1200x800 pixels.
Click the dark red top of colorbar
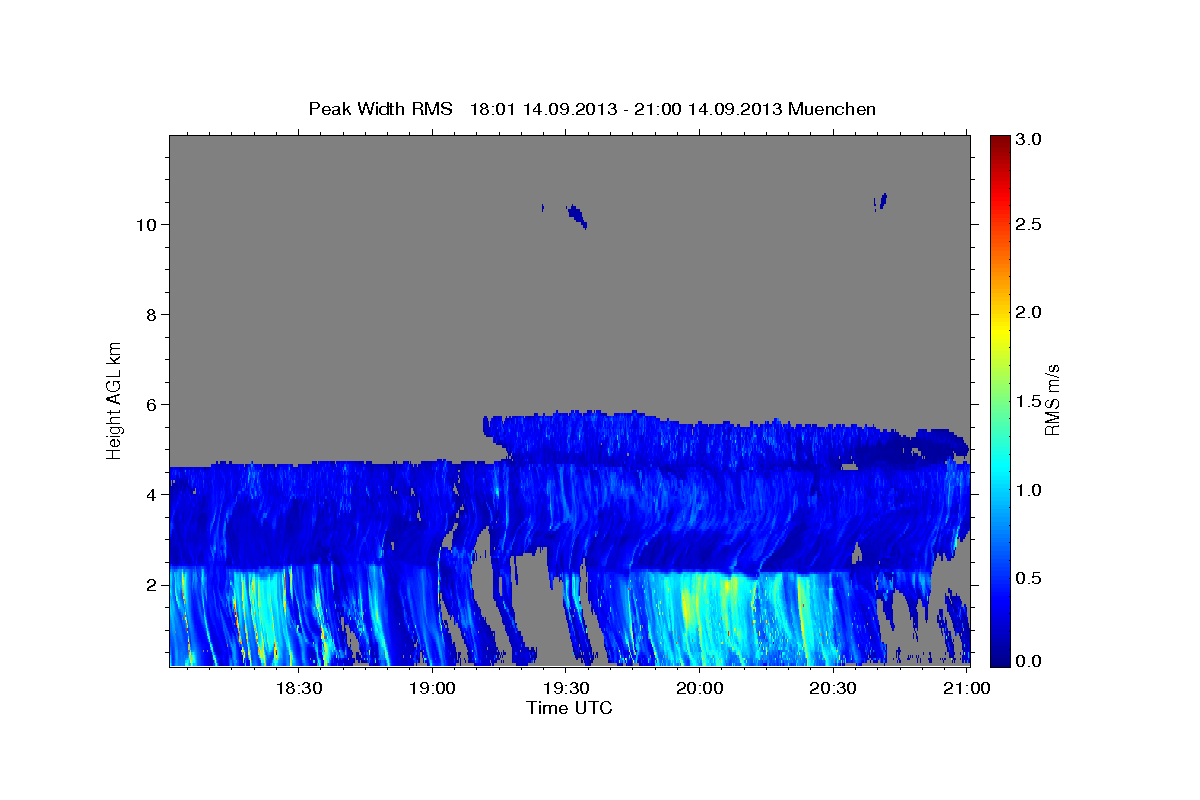pos(1000,142)
